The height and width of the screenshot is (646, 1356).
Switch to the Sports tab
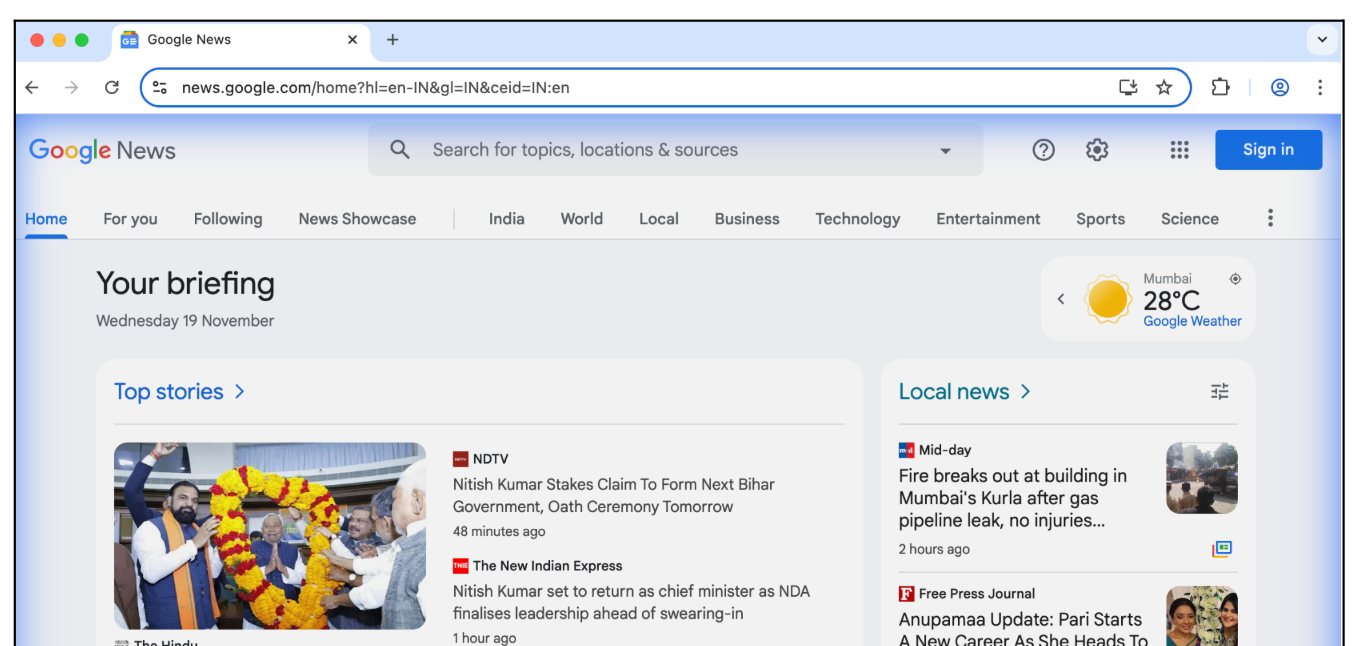(1100, 218)
